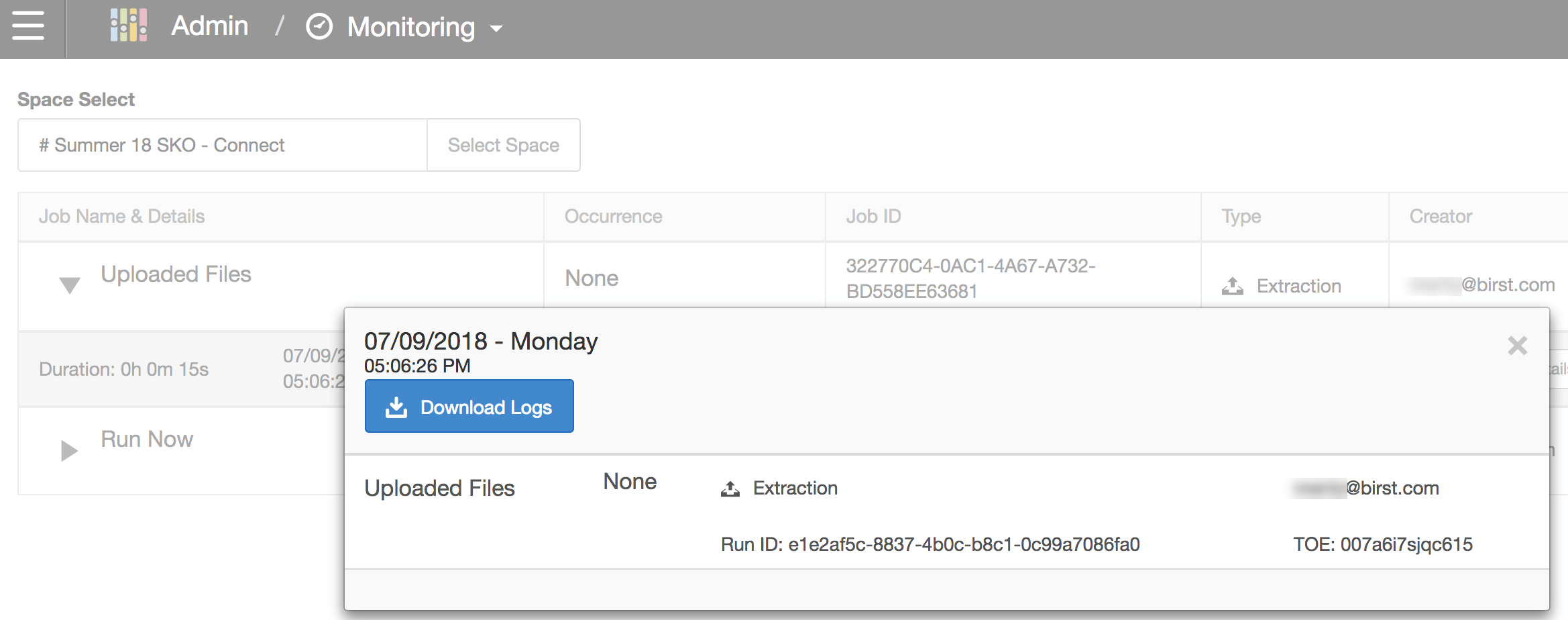Click the Run ID text in the popup

tap(930, 544)
